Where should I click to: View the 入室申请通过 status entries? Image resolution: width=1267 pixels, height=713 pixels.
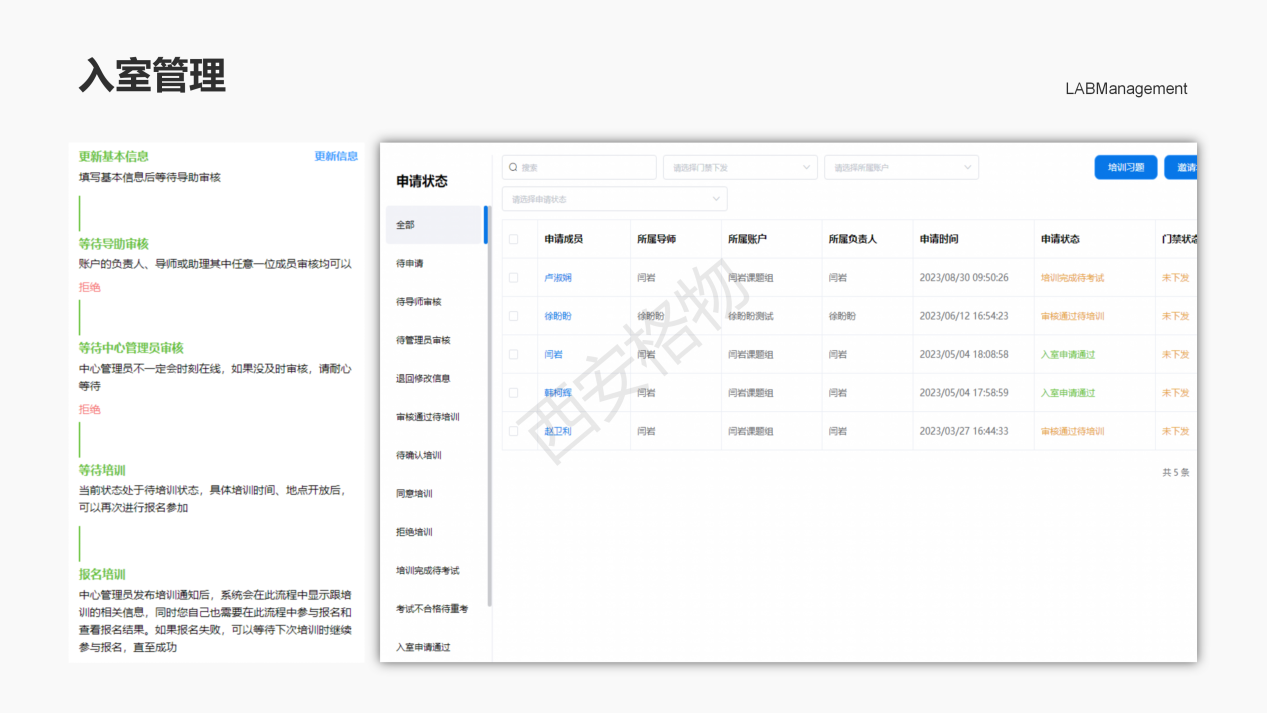point(420,646)
